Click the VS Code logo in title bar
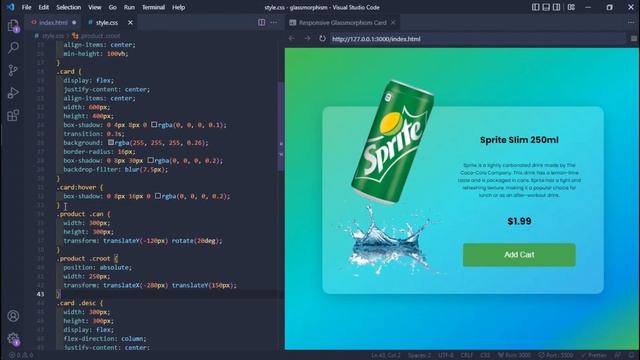 pyautogui.click(x=10, y=7)
